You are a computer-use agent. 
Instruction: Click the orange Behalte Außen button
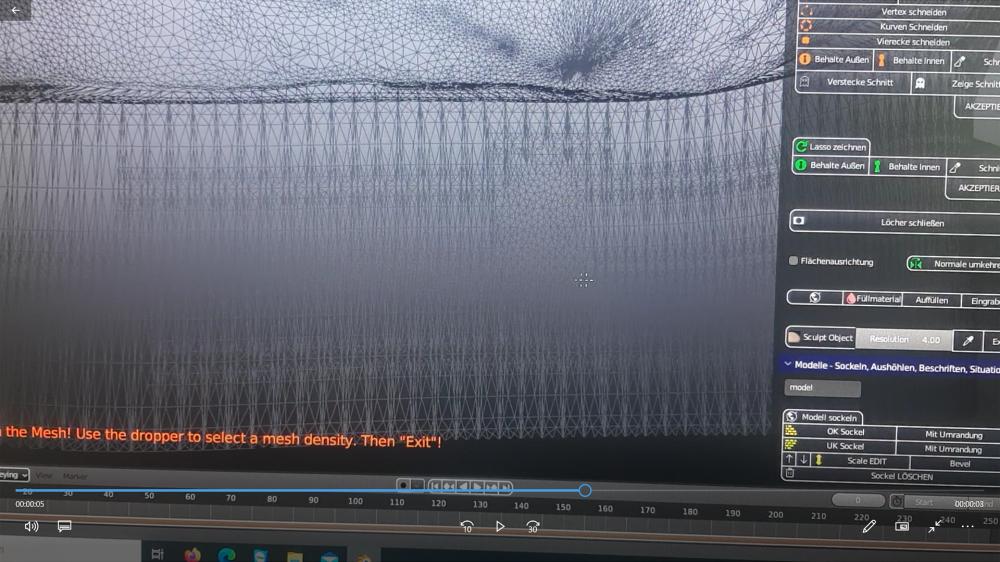click(x=834, y=59)
